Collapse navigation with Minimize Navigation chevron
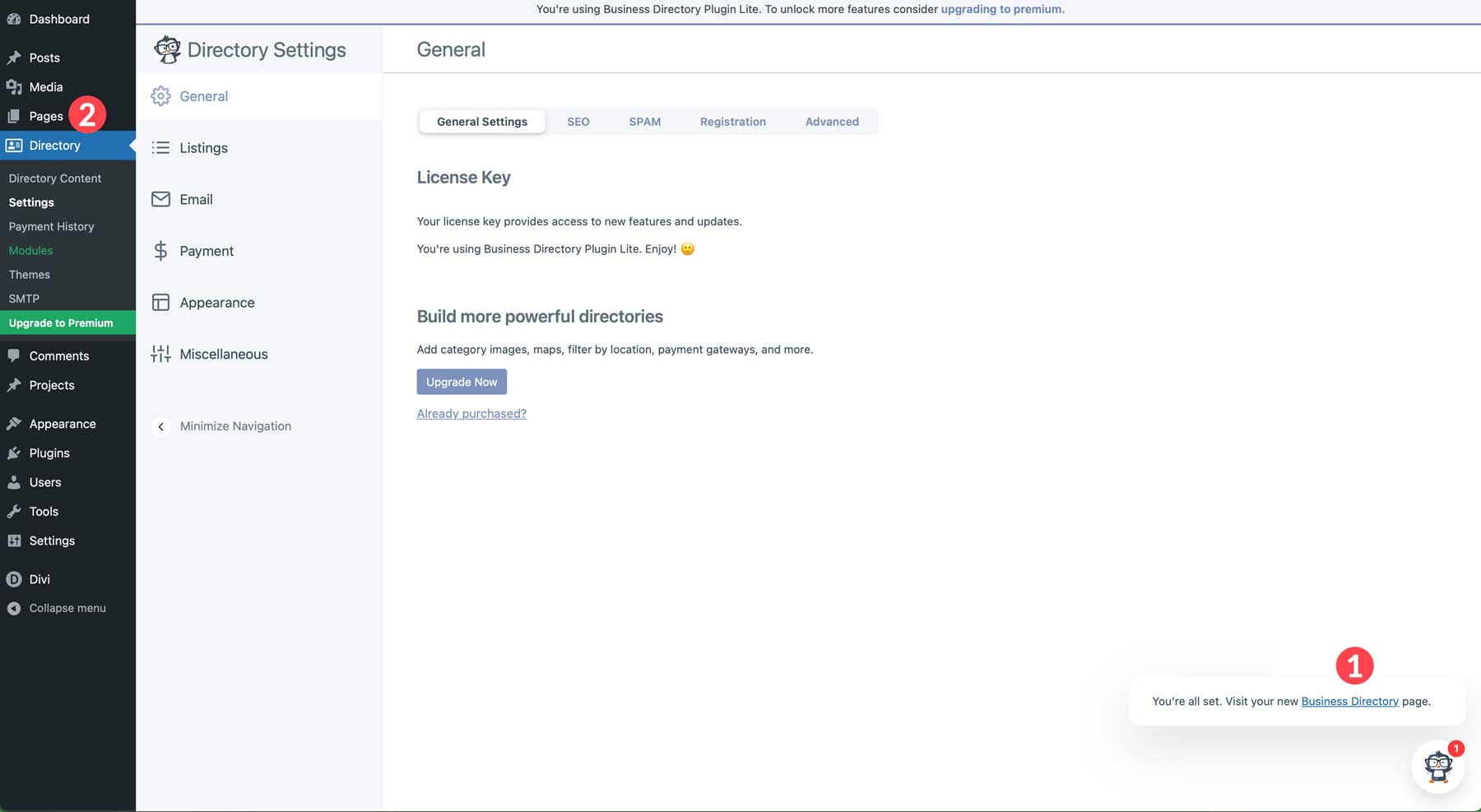The width and height of the screenshot is (1481, 812). (x=161, y=427)
